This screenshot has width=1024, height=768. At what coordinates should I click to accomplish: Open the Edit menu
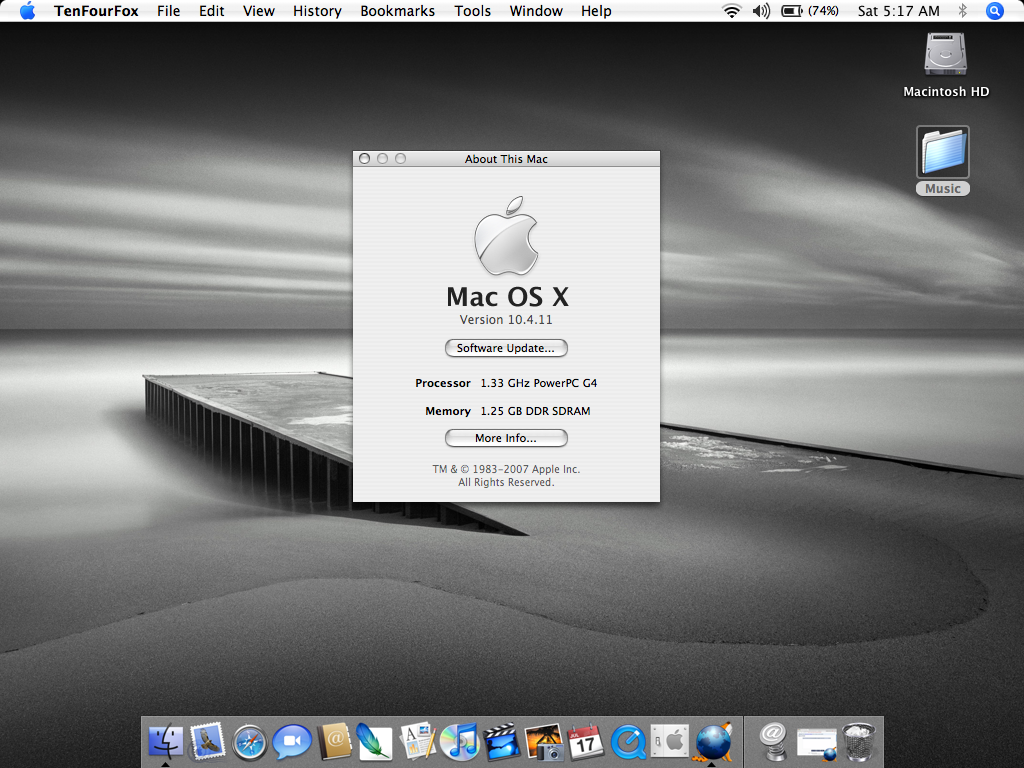point(212,11)
